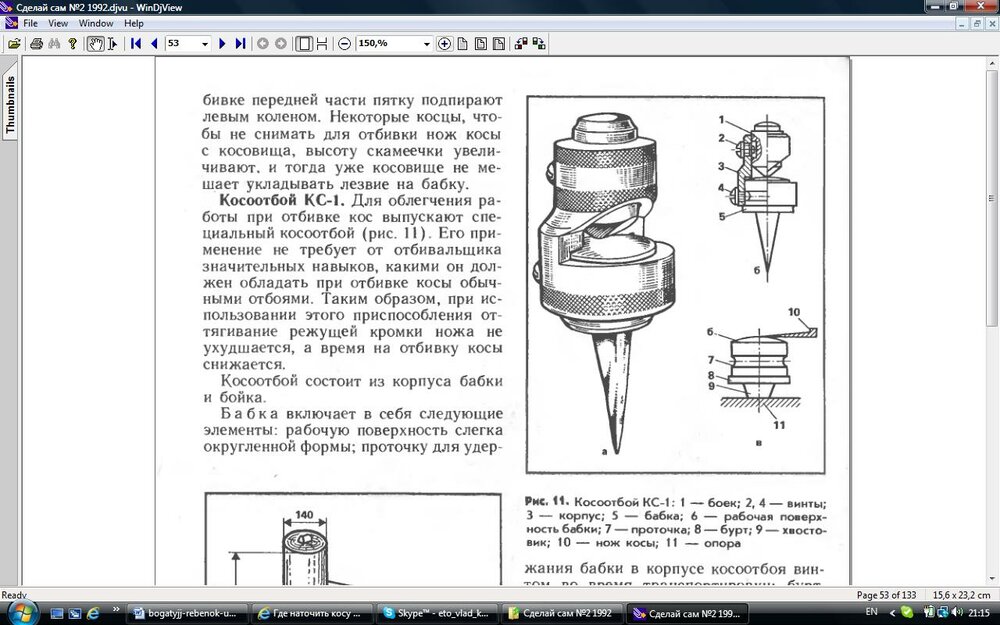Go to the next page
Image resolution: width=1000 pixels, height=625 pixels.
[222, 43]
